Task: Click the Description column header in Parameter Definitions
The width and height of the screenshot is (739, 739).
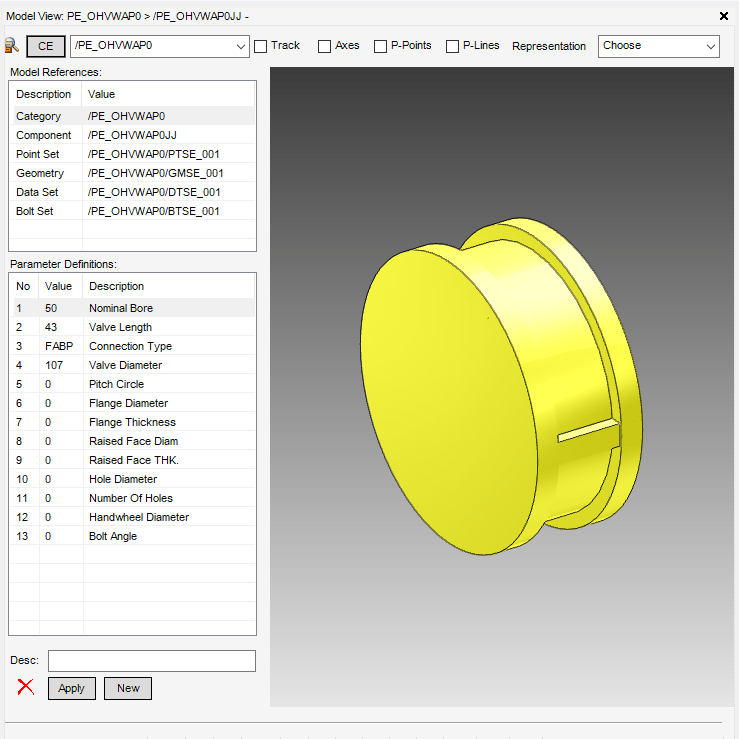Action: coord(117,286)
